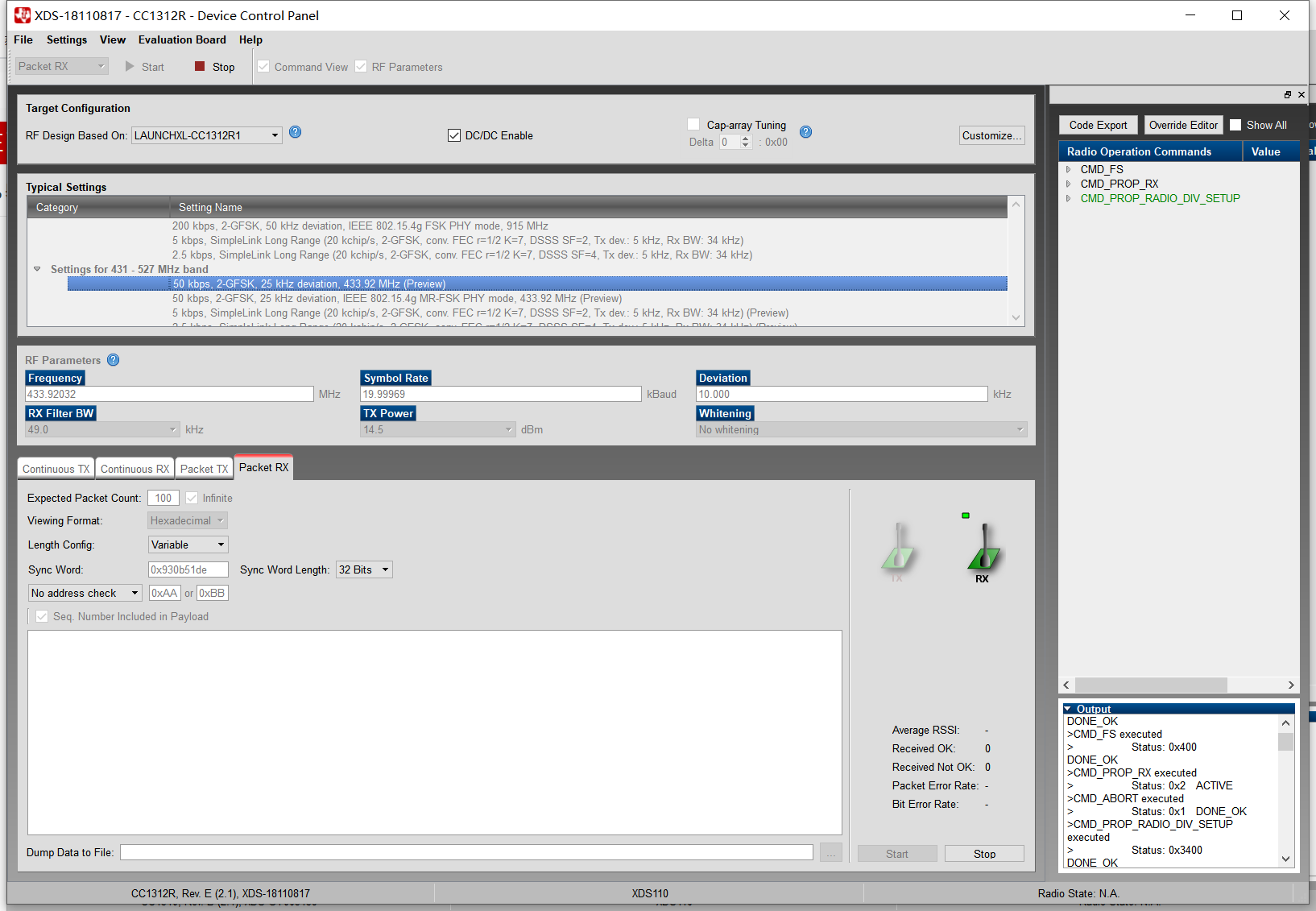Expand the CMD_FS command
This screenshot has height=911, width=1316.
coord(1069,169)
